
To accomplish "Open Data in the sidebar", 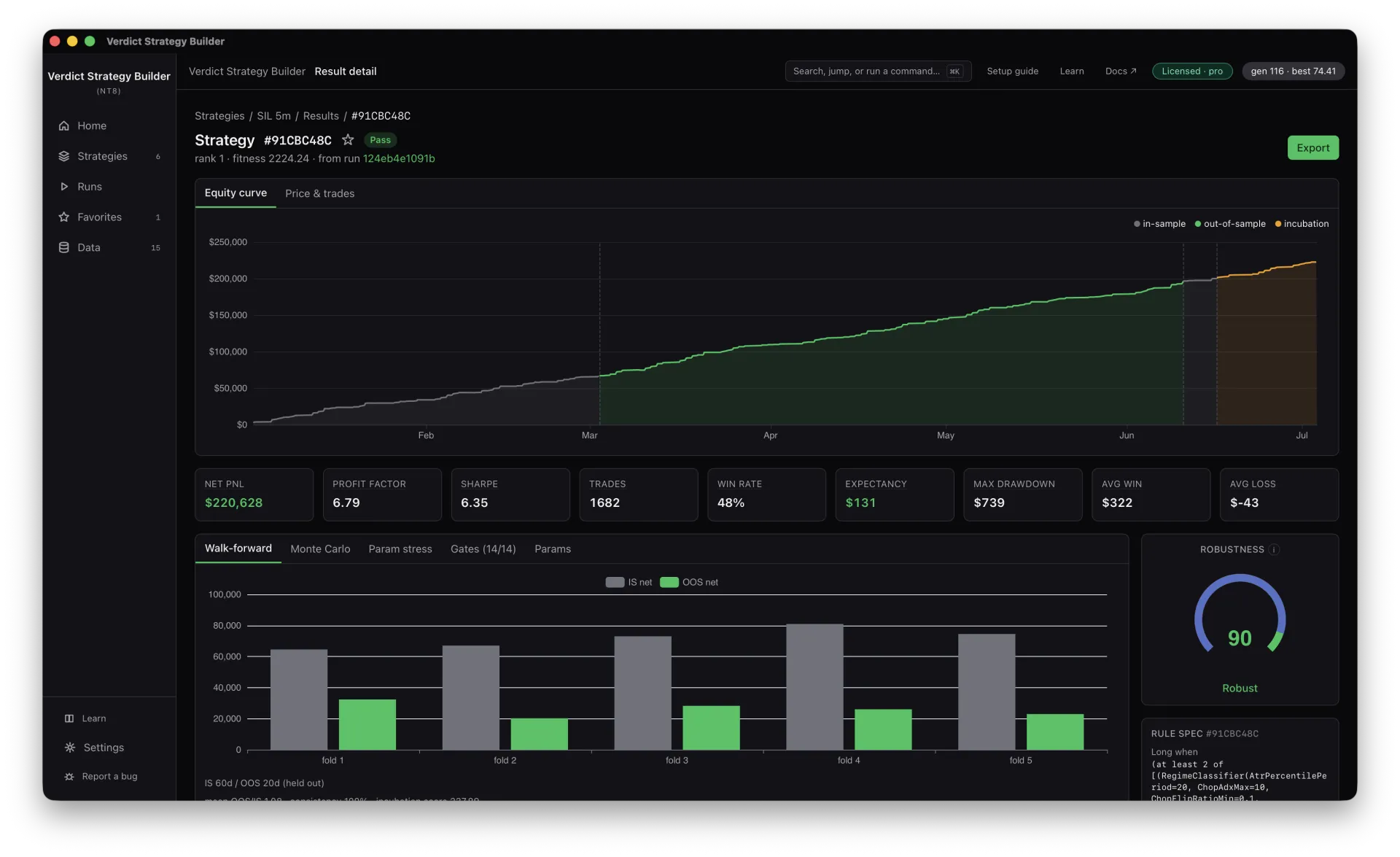I will click(x=109, y=248).
